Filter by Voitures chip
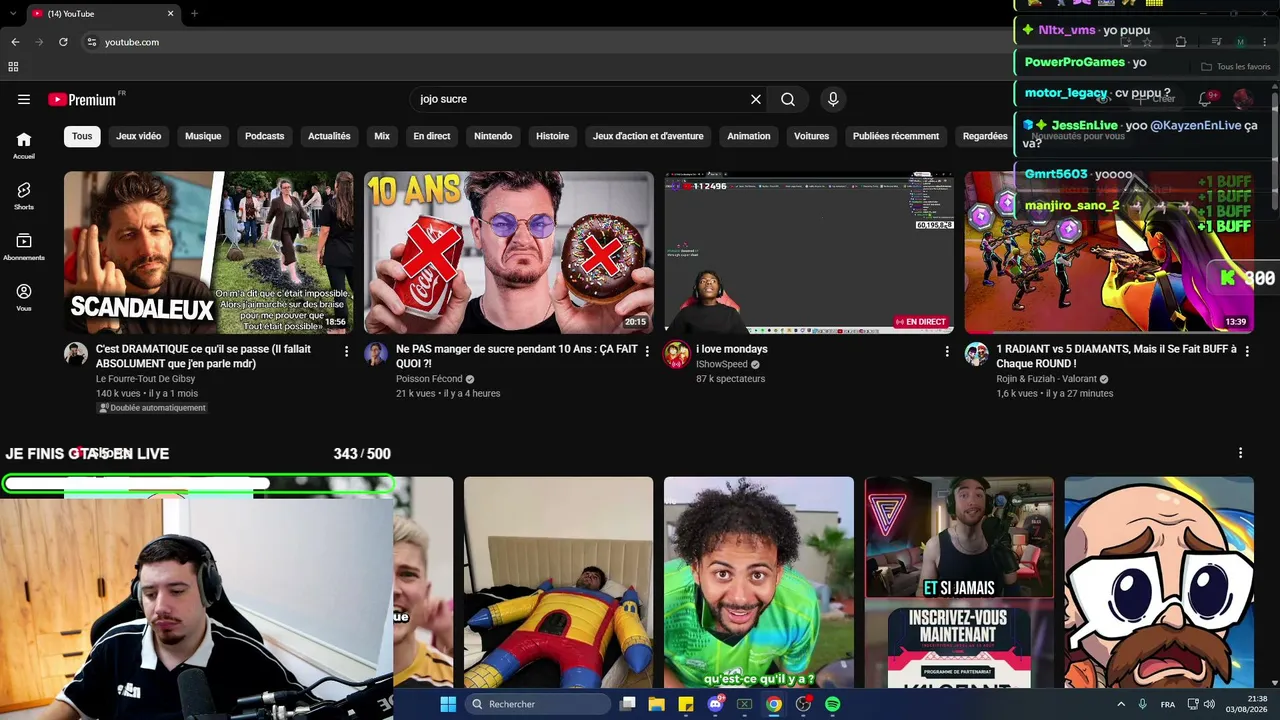This screenshot has width=1280, height=720. [x=811, y=136]
